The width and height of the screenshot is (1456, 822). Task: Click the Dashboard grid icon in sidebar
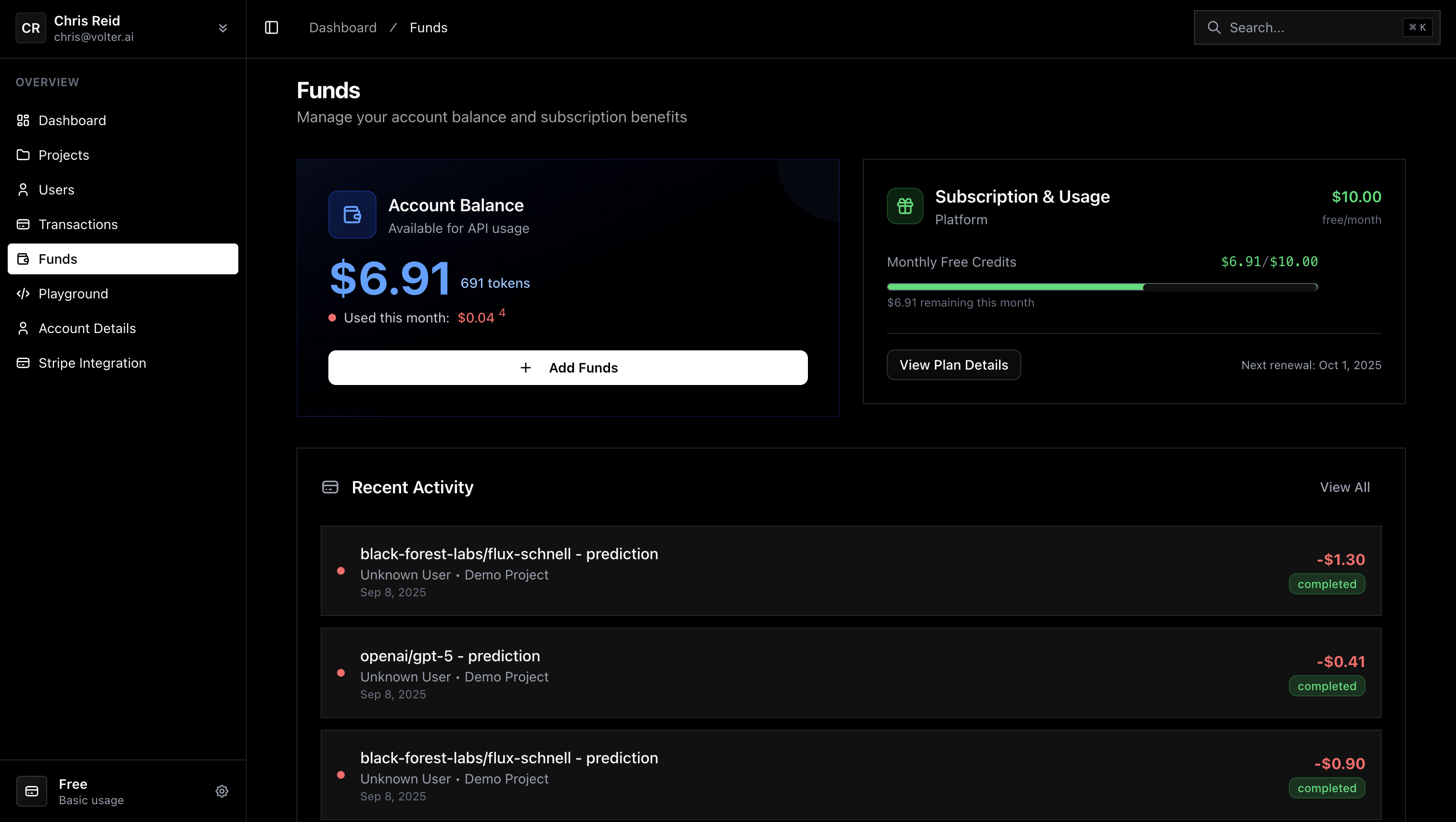(23, 120)
